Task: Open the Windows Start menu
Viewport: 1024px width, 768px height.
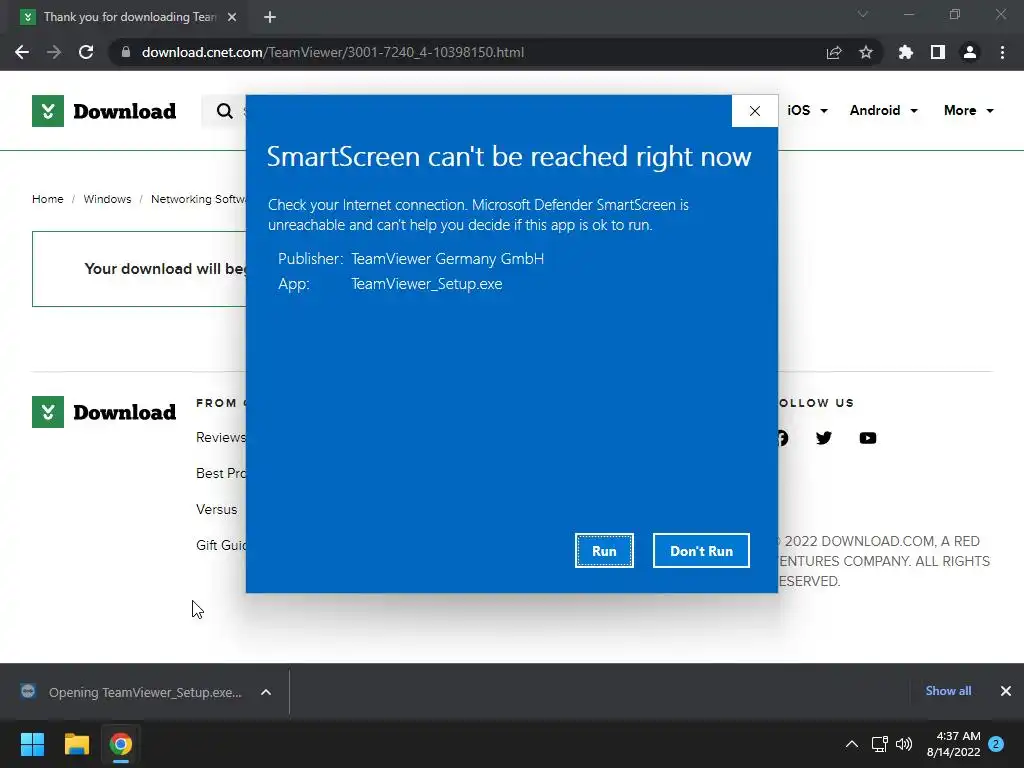Action: coord(32,744)
